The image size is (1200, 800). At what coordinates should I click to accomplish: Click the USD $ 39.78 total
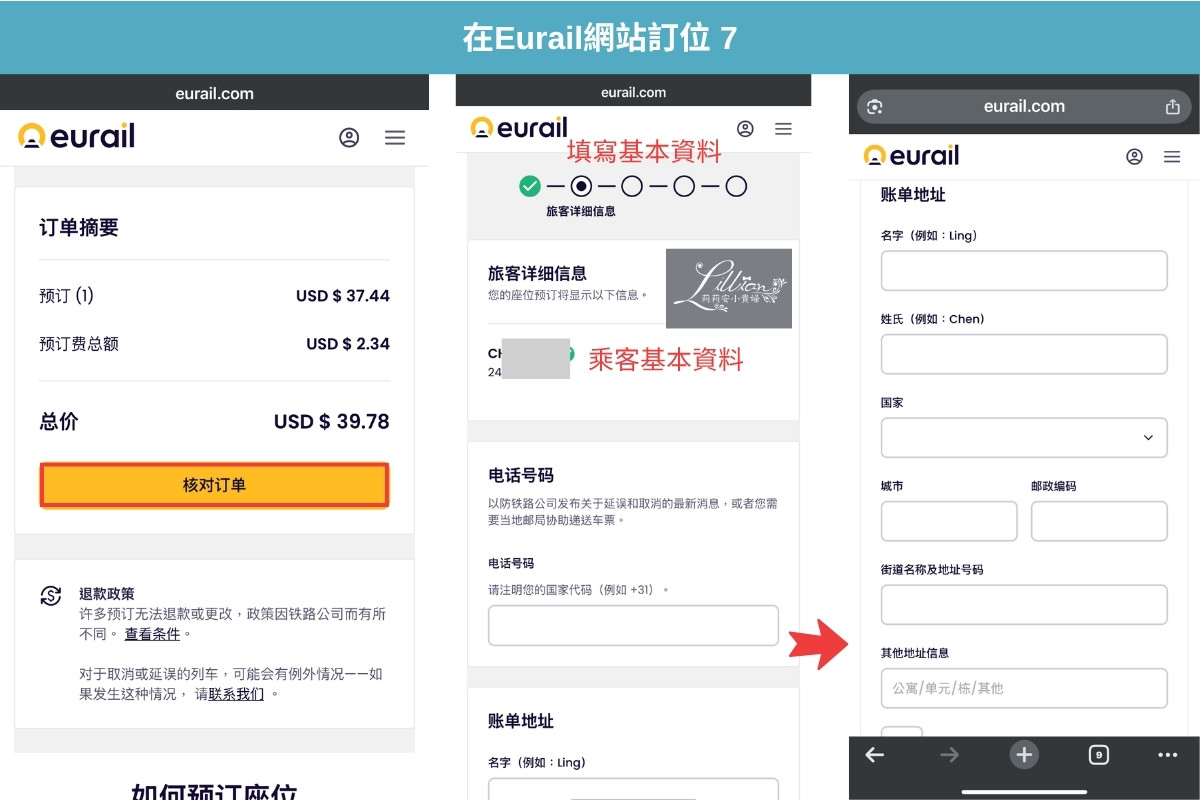(x=332, y=422)
